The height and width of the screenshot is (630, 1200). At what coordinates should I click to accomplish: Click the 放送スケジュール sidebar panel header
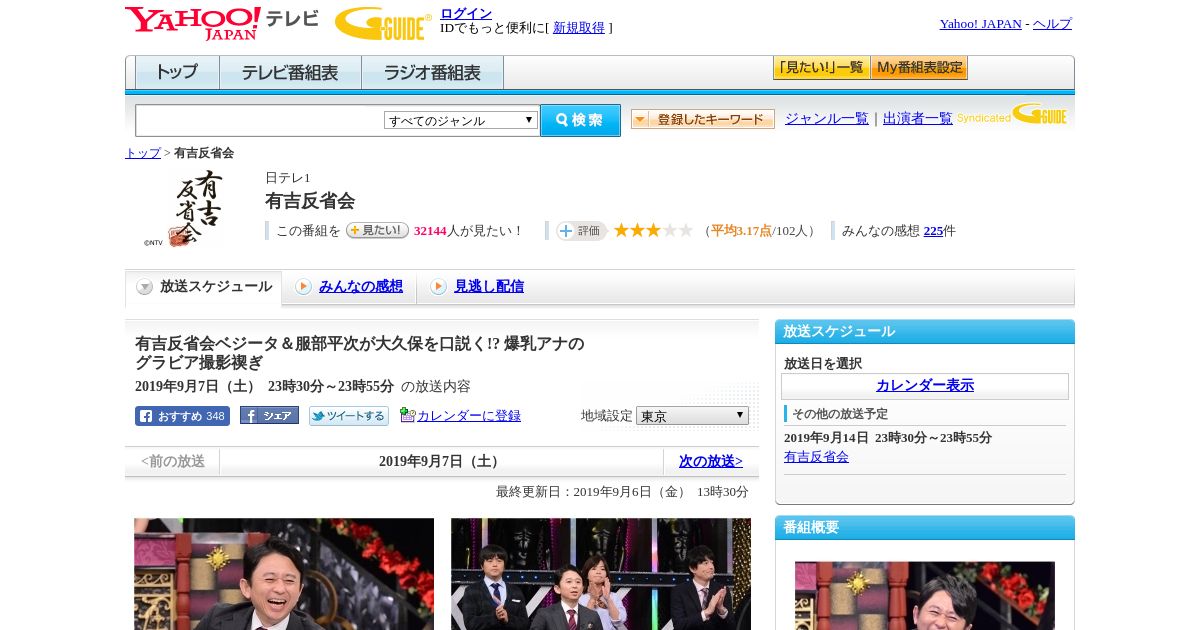click(x=925, y=332)
